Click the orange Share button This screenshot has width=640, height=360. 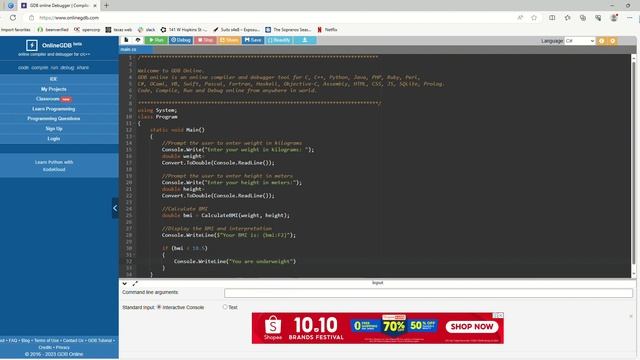click(x=229, y=40)
